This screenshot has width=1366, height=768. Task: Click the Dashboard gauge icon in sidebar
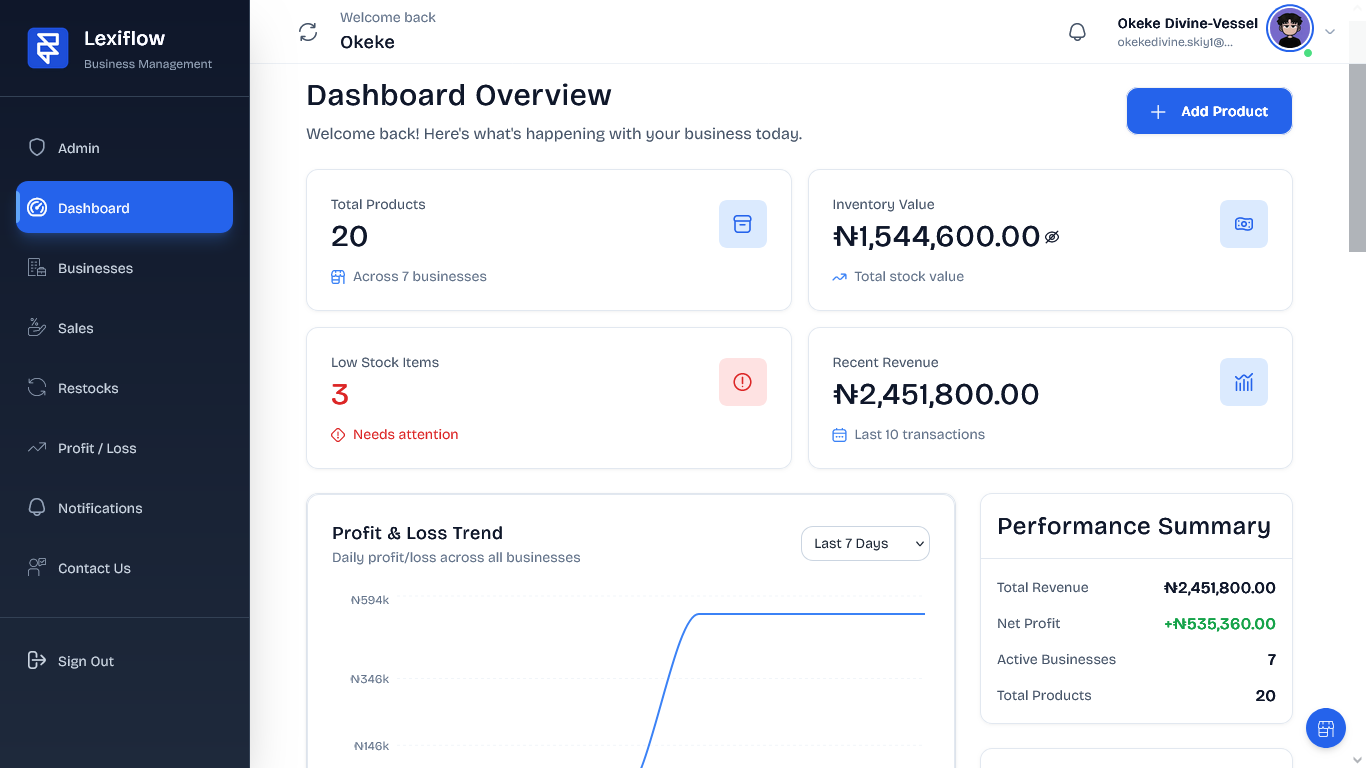37,208
